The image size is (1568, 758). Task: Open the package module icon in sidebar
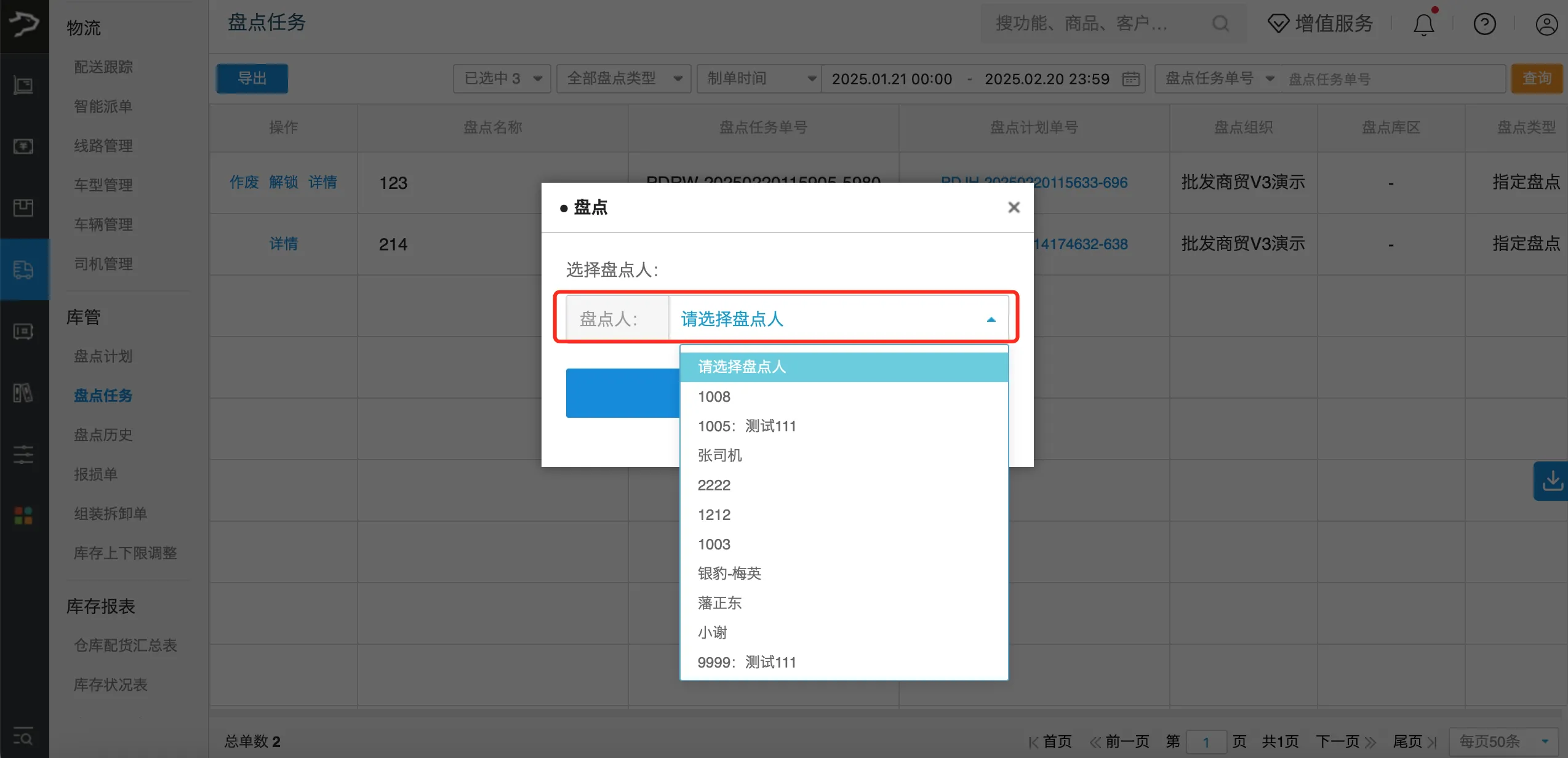click(23, 208)
